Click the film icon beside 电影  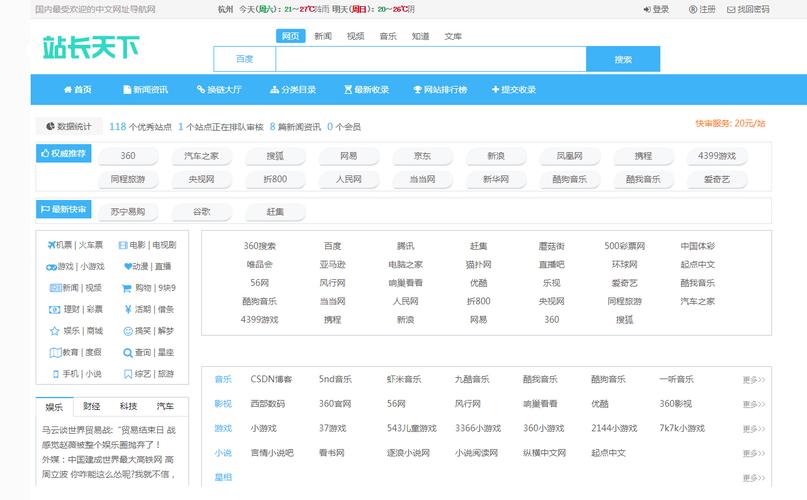click(x=123, y=245)
